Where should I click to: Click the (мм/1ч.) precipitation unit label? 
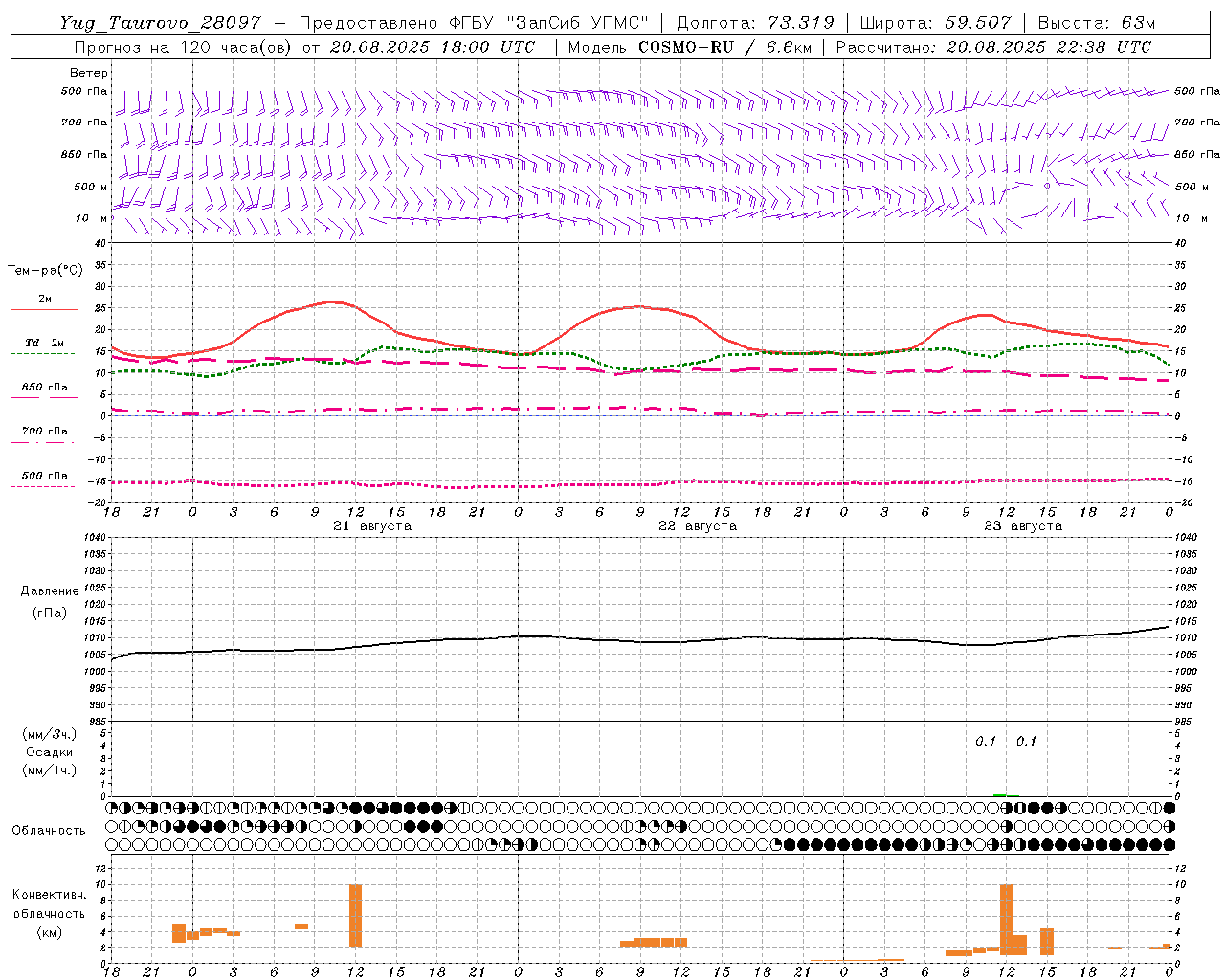coord(50,770)
